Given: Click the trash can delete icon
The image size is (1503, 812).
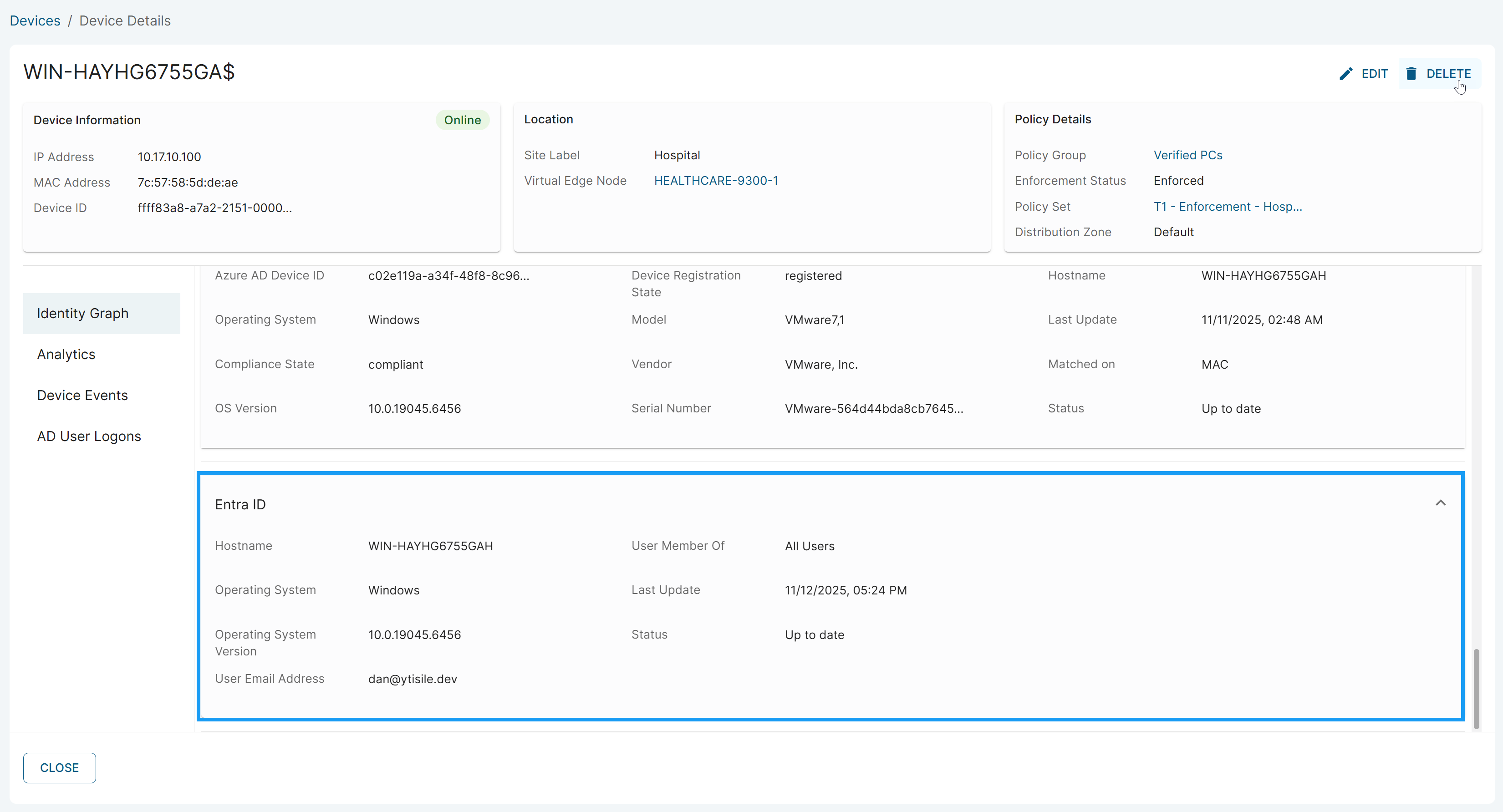Looking at the screenshot, I should coord(1411,73).
